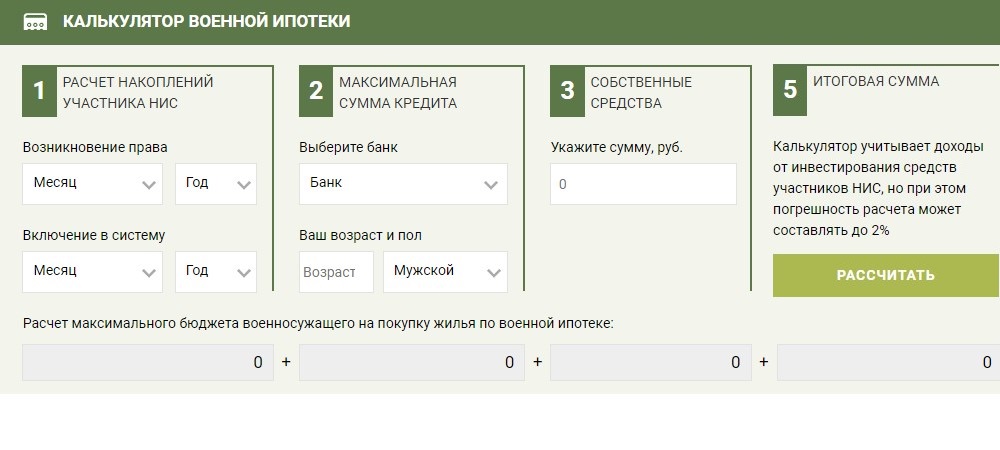This screenshot has width=1000, height=450.
Task: Focus the Возраст input field
Action: (x=336, y=272)
